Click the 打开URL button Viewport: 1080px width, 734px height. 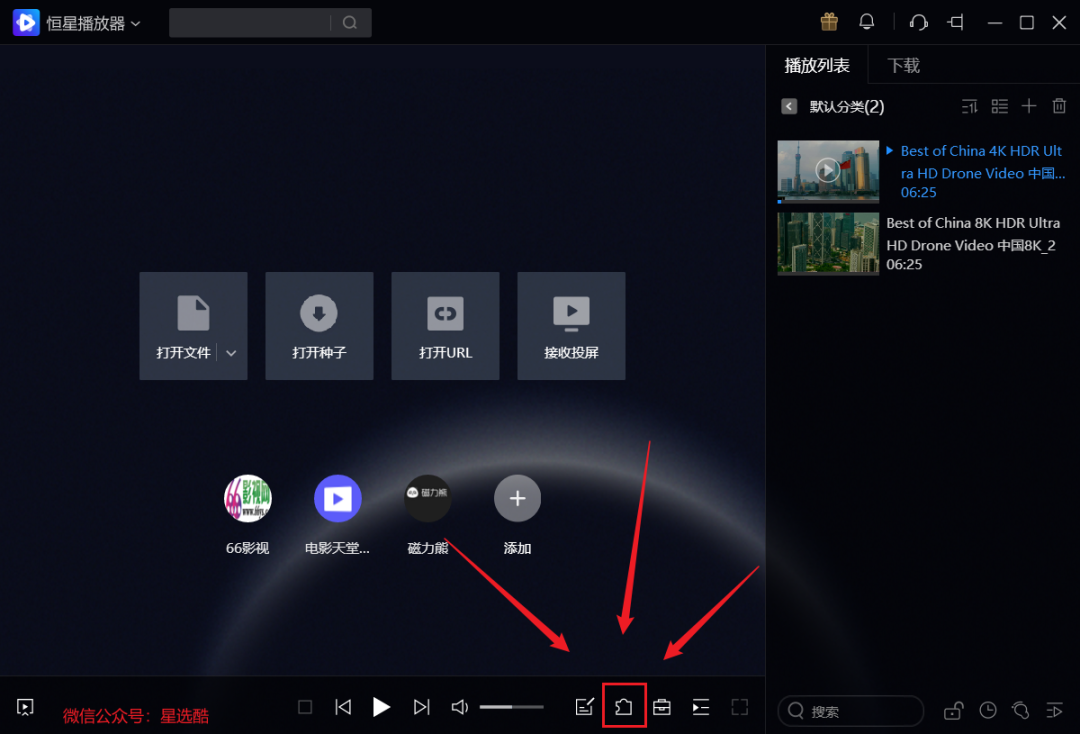click(x=445, y=325)
